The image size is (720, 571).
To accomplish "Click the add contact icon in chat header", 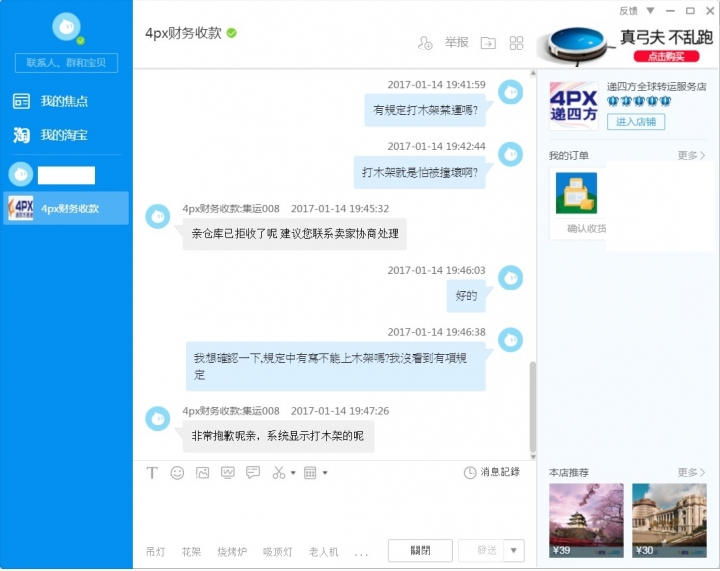I will click(x=425, y=43).
